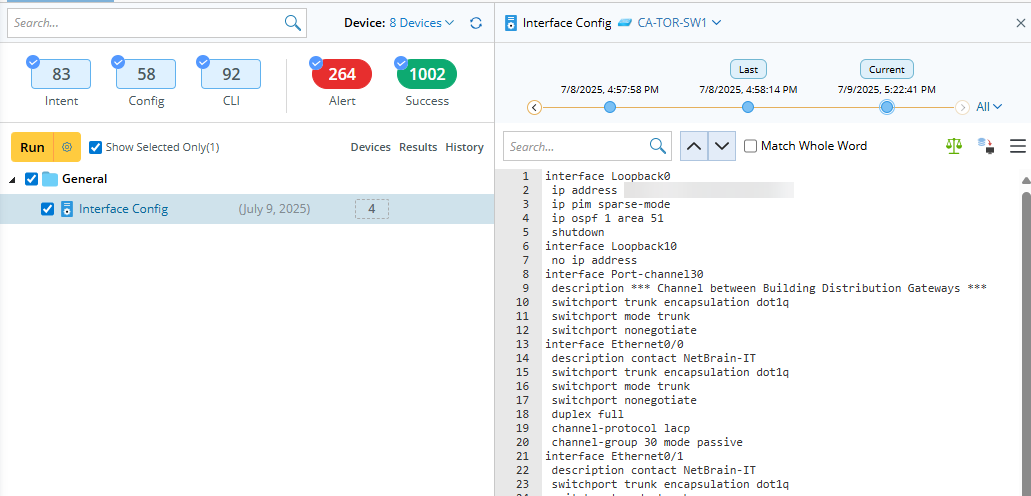This screenshot has height=496, width=1031.
Task: Toggle the Success filter checkmark badge
Action: click(401, 63)
